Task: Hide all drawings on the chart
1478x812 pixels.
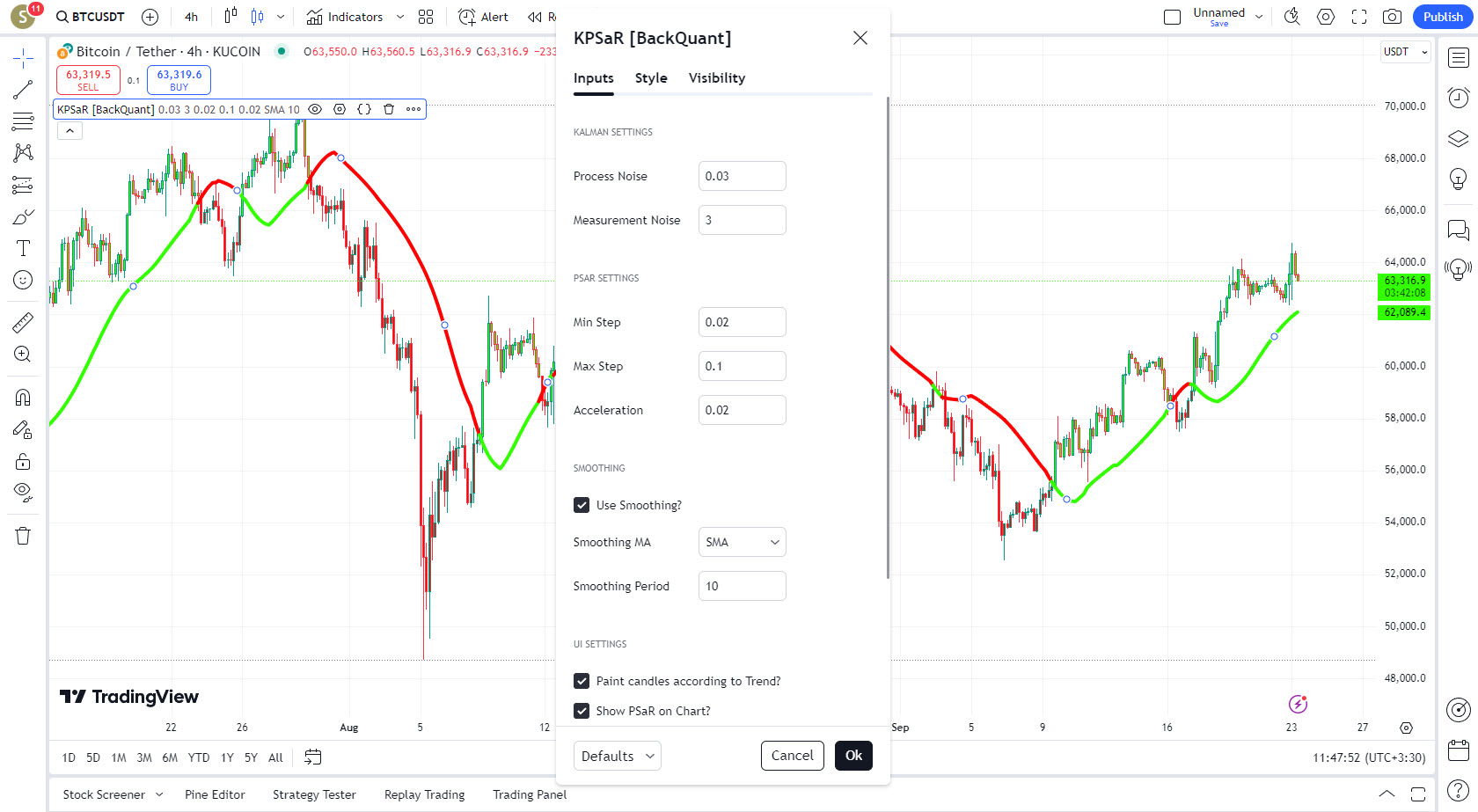Action: (23, 493)
